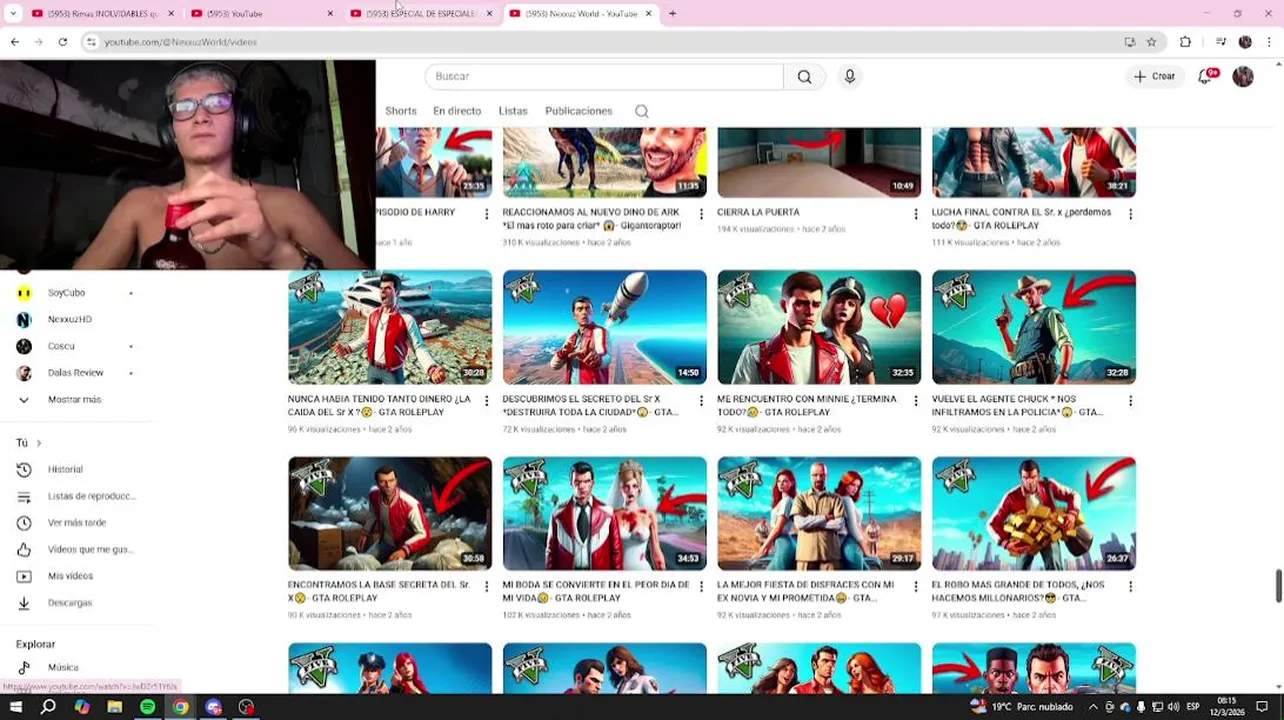Open Windows Start menu
The image size is (1284, 720).
tap(16, 707)
